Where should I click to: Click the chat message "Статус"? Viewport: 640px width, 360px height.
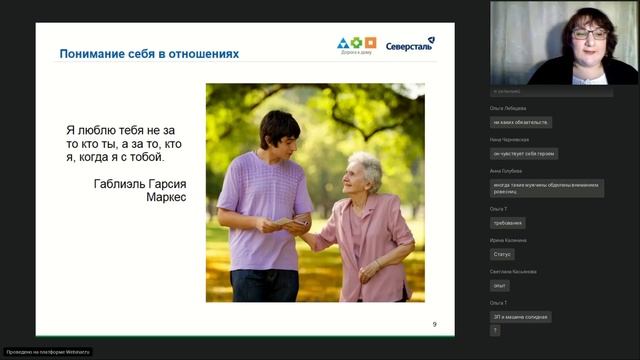click(502, 254)
